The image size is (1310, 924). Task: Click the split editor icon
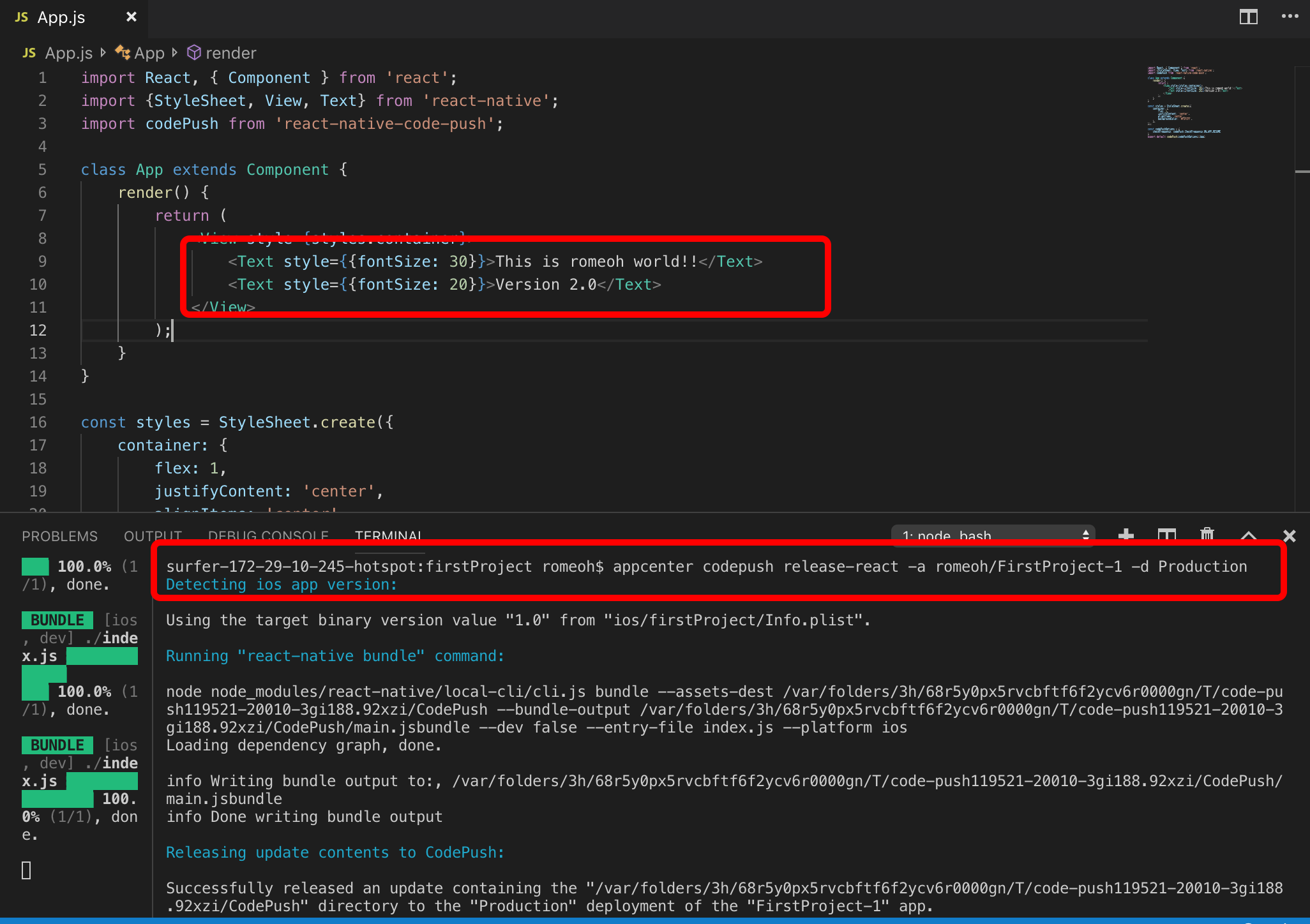1248,17
